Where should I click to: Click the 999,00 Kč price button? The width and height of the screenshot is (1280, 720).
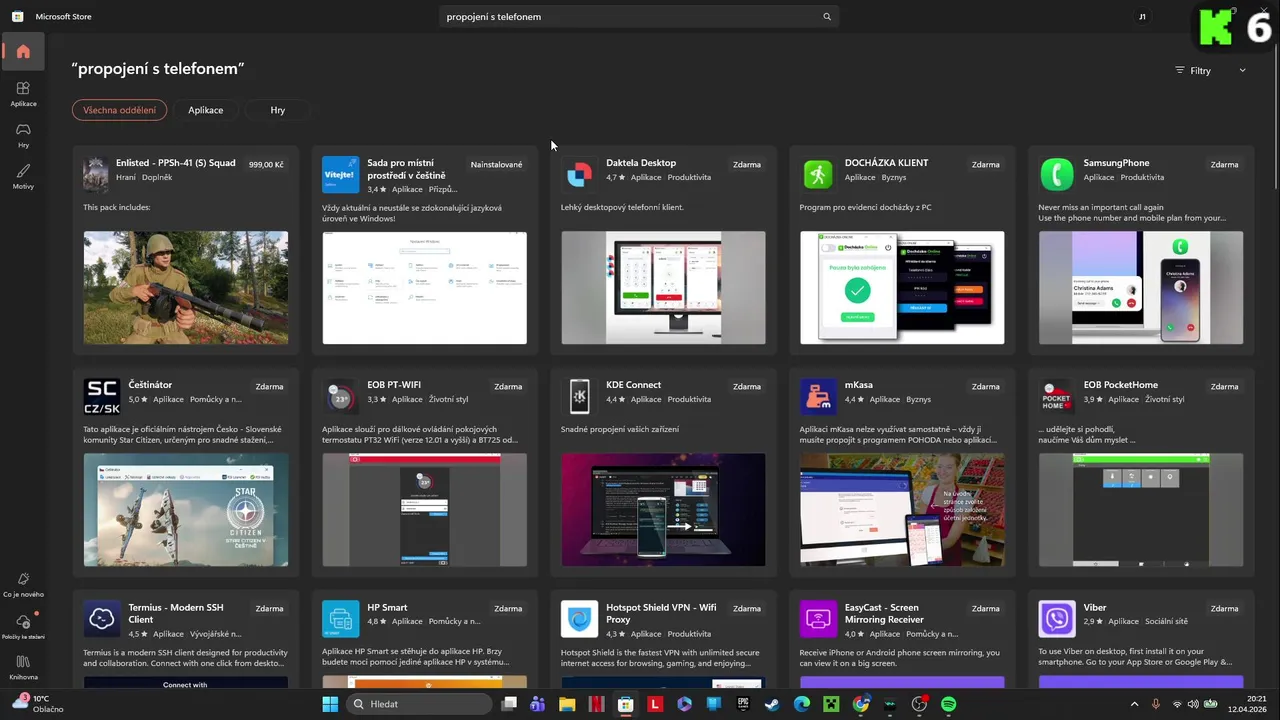266,164
